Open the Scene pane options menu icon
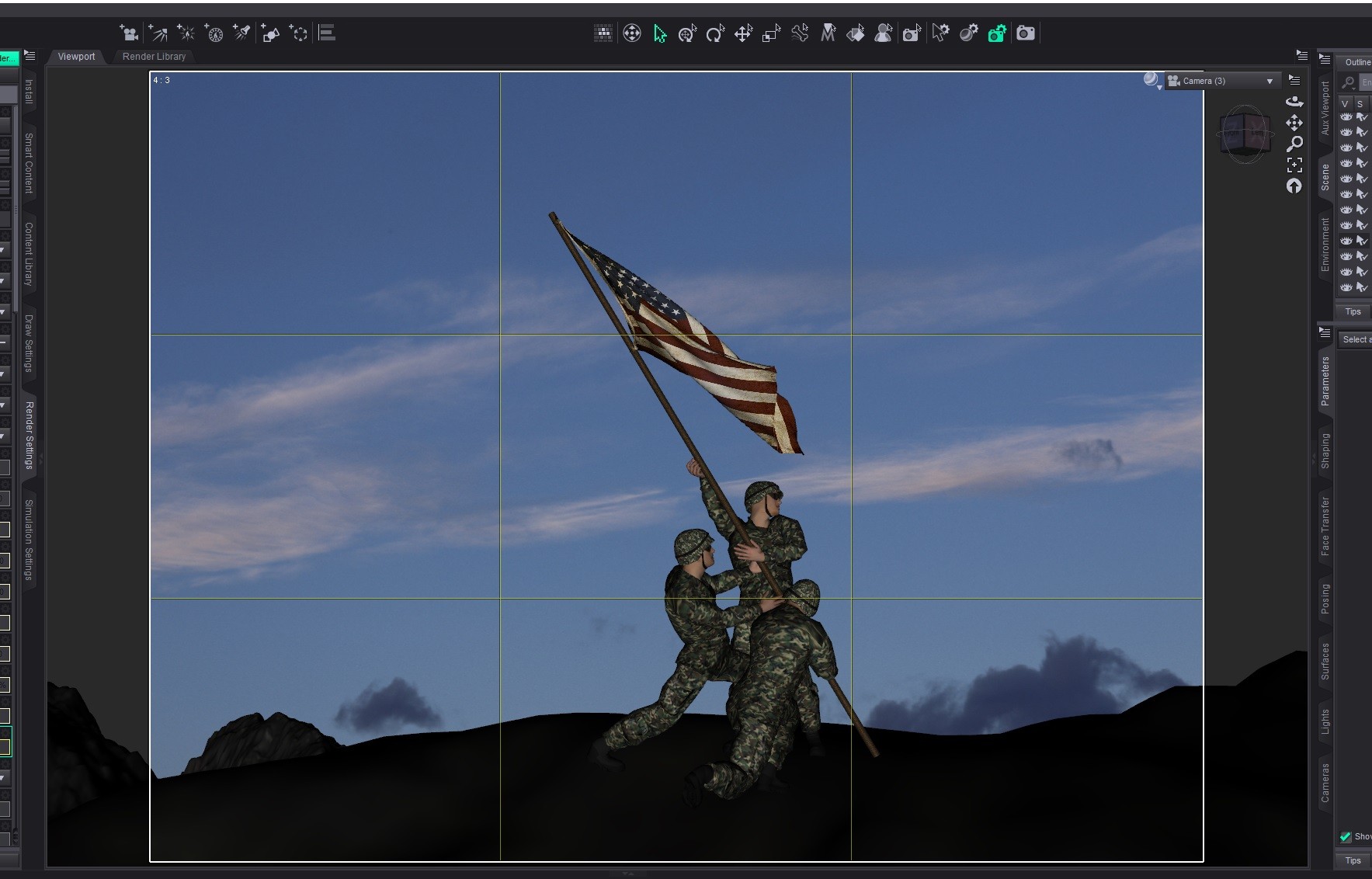 tap(1325, 59)
